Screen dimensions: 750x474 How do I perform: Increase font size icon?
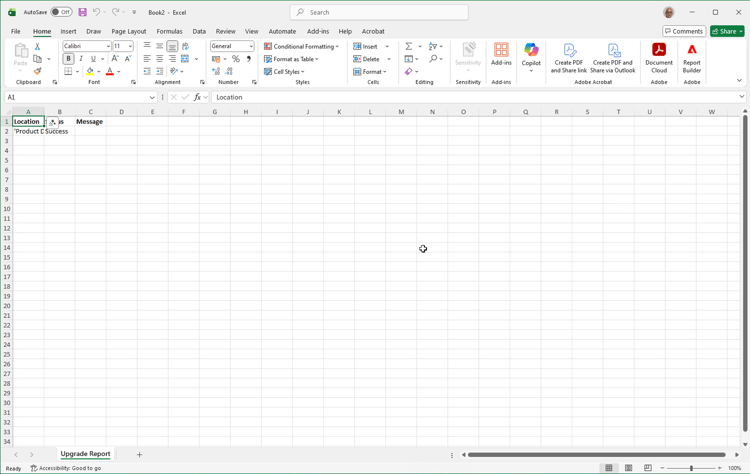click(x=115, y=59)
